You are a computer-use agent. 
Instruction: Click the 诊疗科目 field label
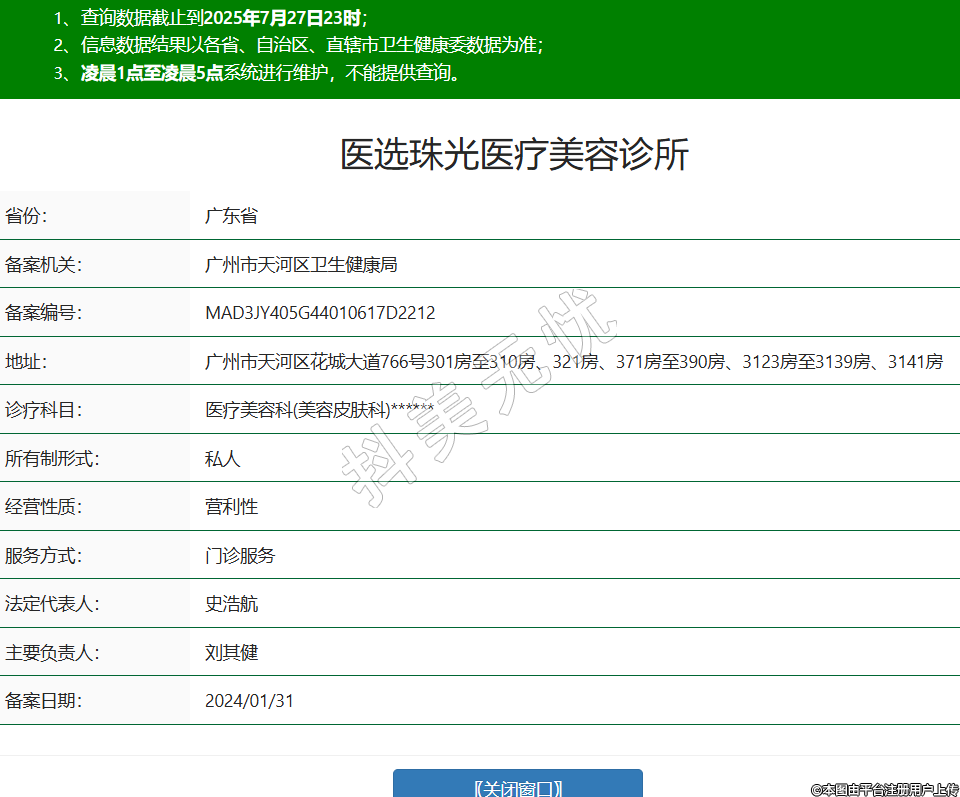[43, 410]
